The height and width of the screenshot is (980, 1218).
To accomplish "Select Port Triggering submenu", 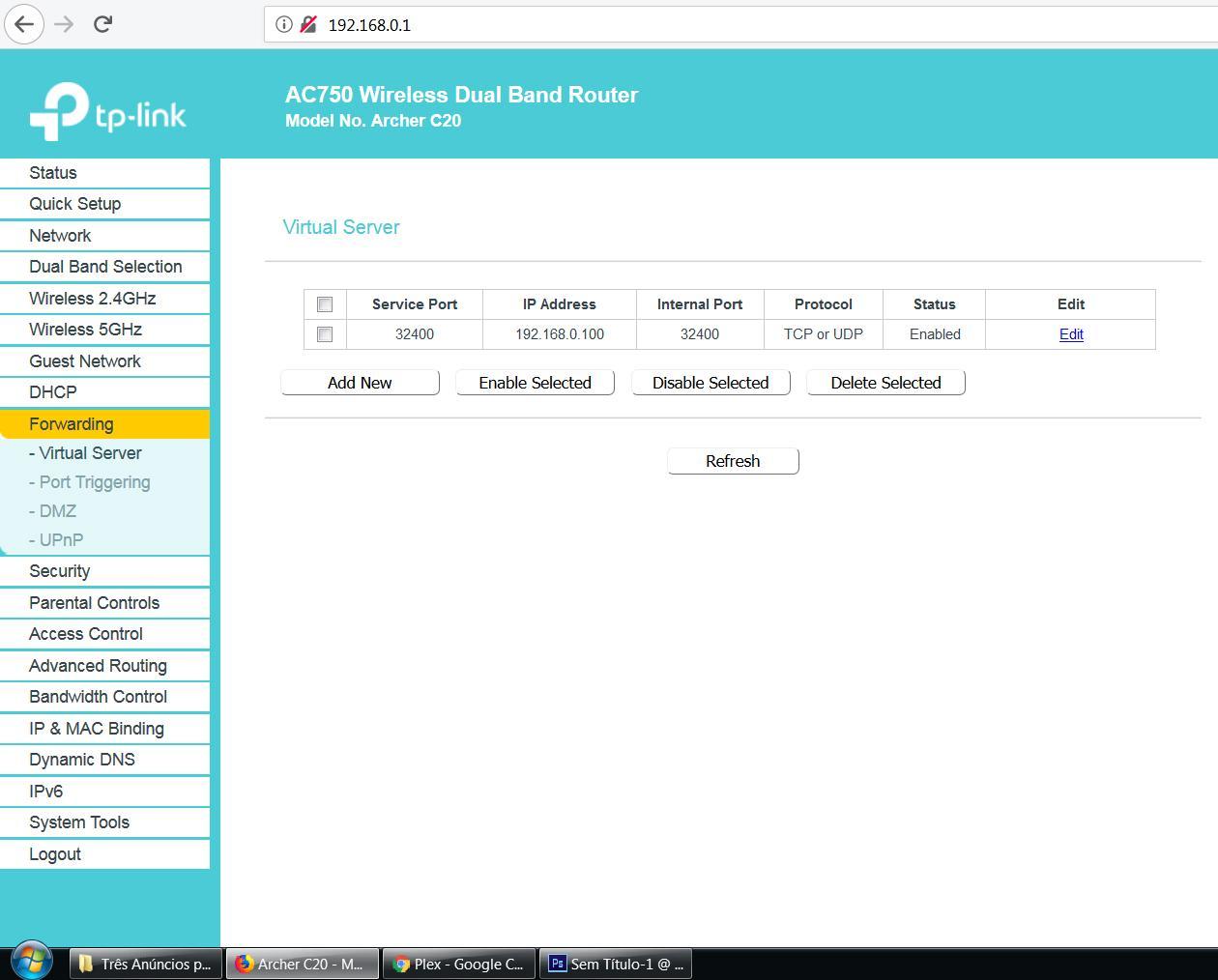I will coord(89,482).
